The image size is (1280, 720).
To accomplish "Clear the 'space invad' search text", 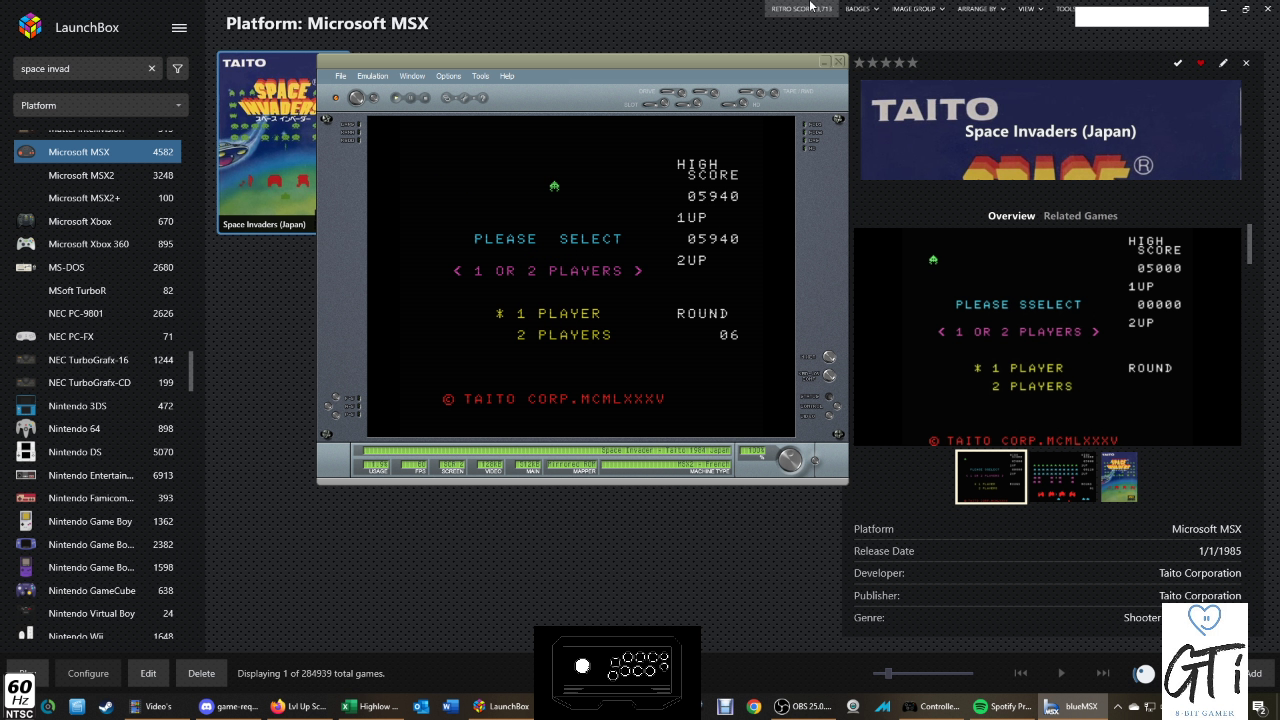I will point(152,69).
